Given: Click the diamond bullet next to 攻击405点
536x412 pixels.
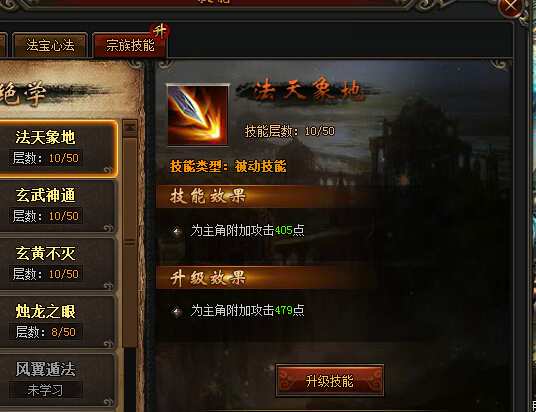Looking at the screenshot, I should click(x=177, y=232).
